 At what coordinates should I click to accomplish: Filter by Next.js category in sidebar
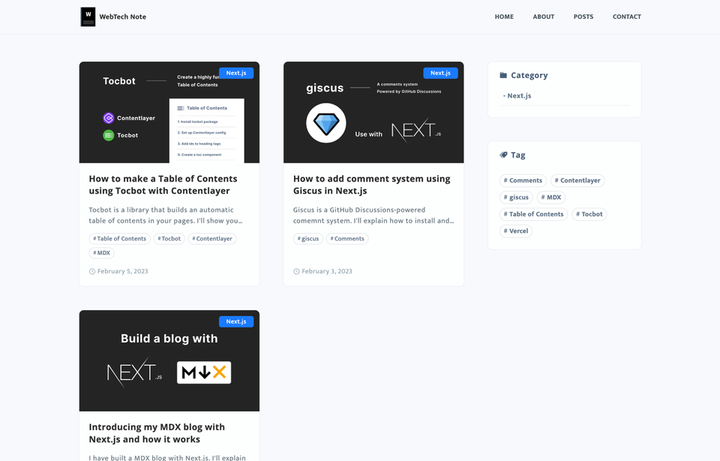(x=517, y=96)
